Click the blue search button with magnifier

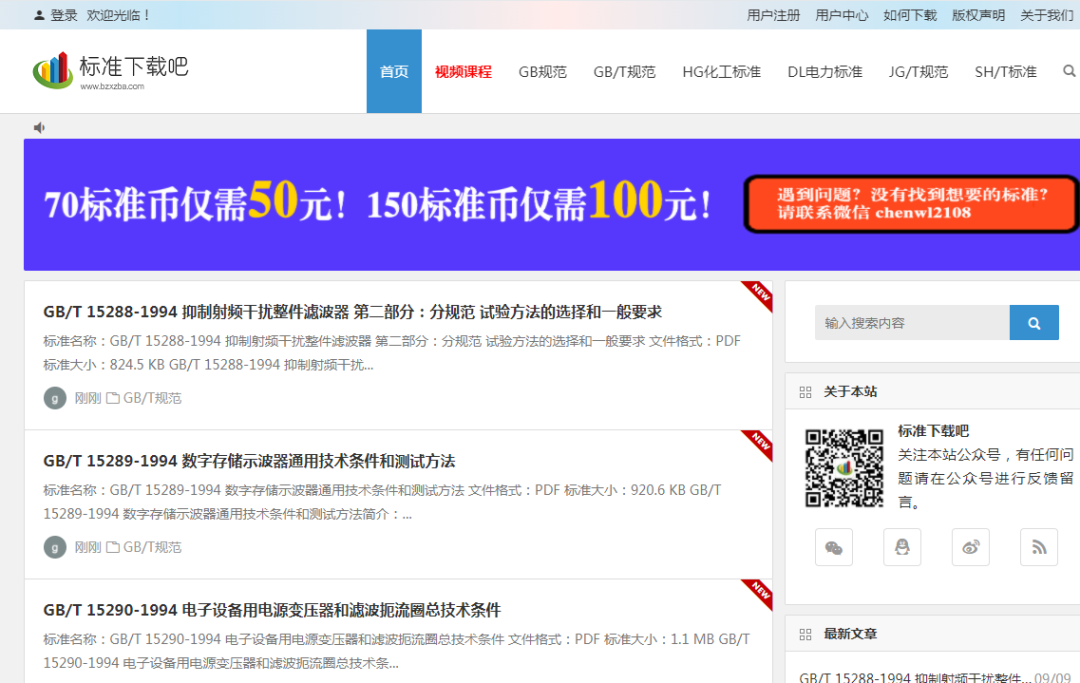[x=1034, y=322]
